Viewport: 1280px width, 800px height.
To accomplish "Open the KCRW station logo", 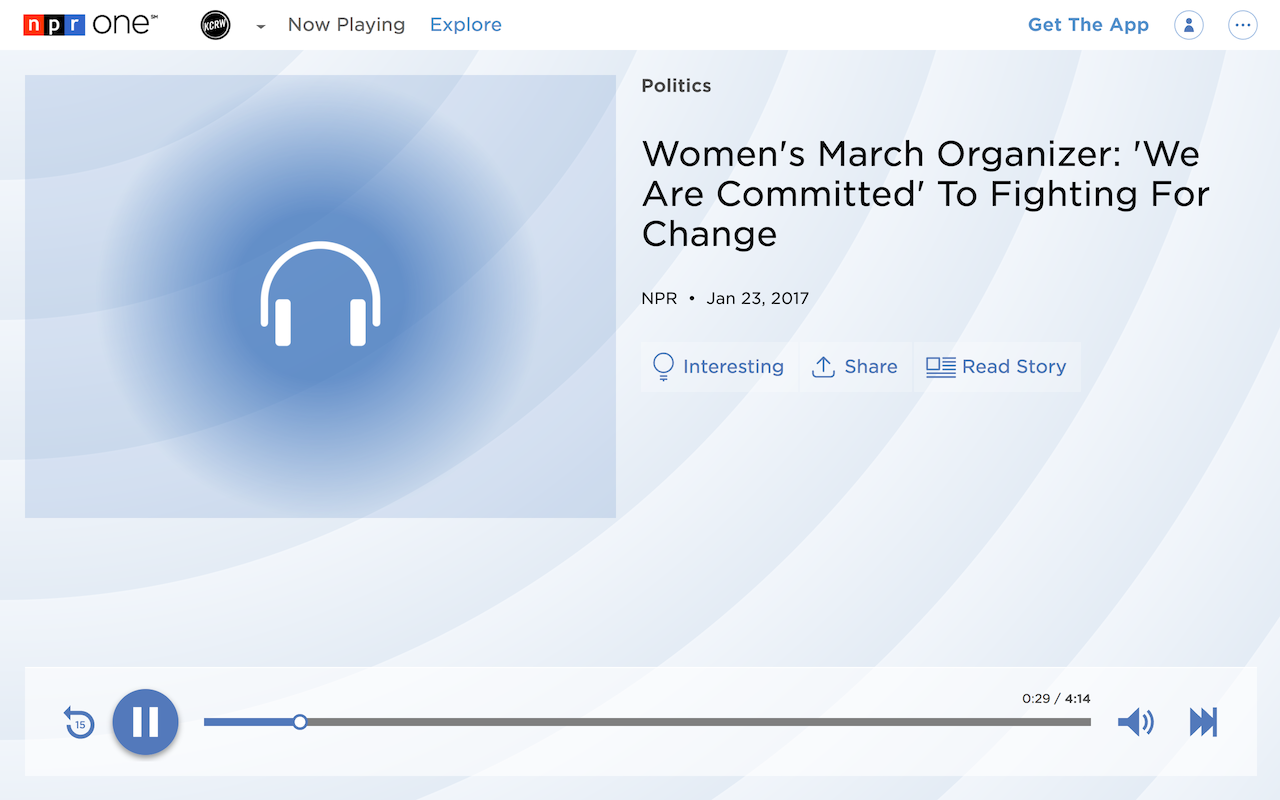I will tap(215, 25).
